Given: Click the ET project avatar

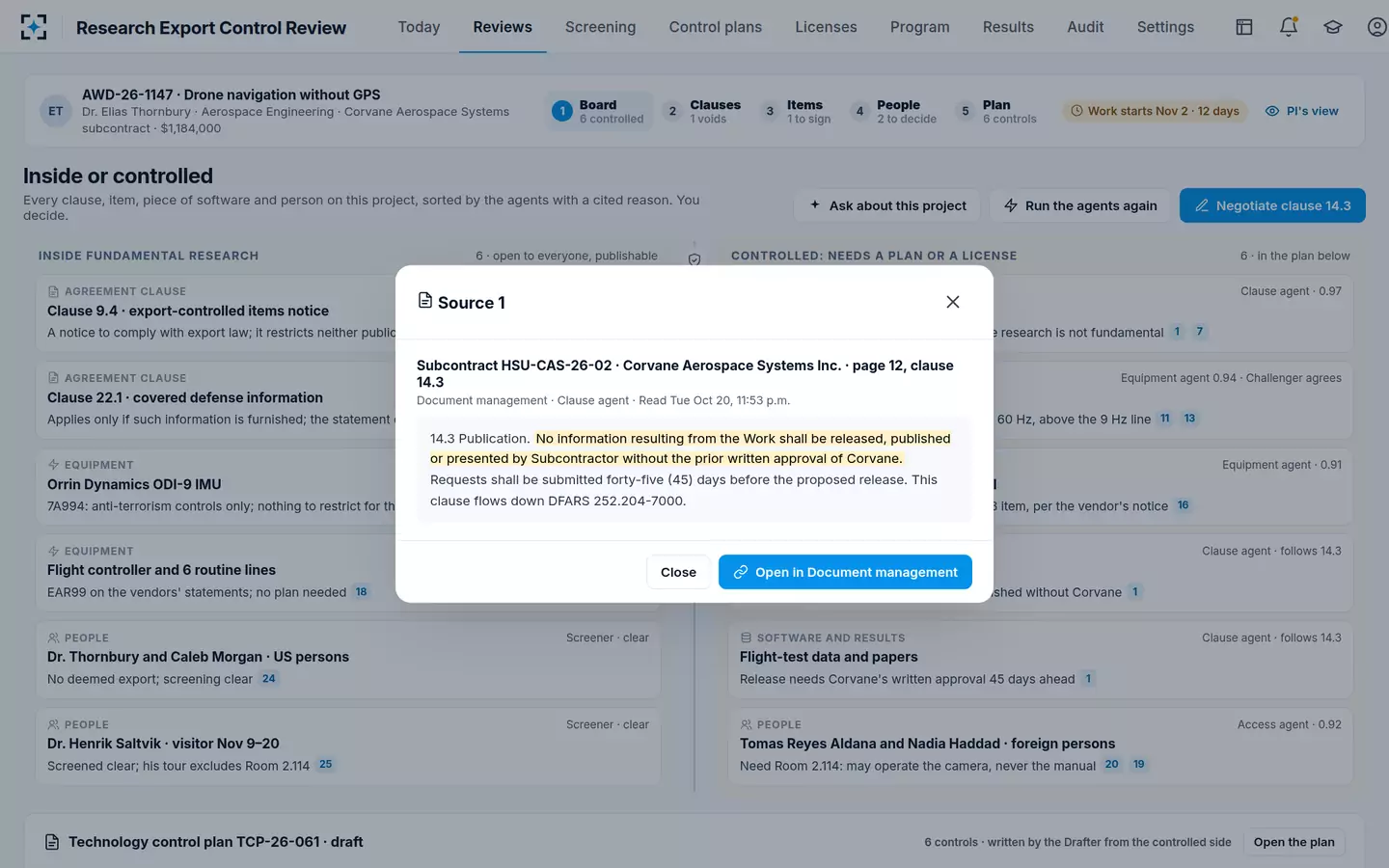Looking at the screenshot, I should pyautogui.click(x=56, y=111).
